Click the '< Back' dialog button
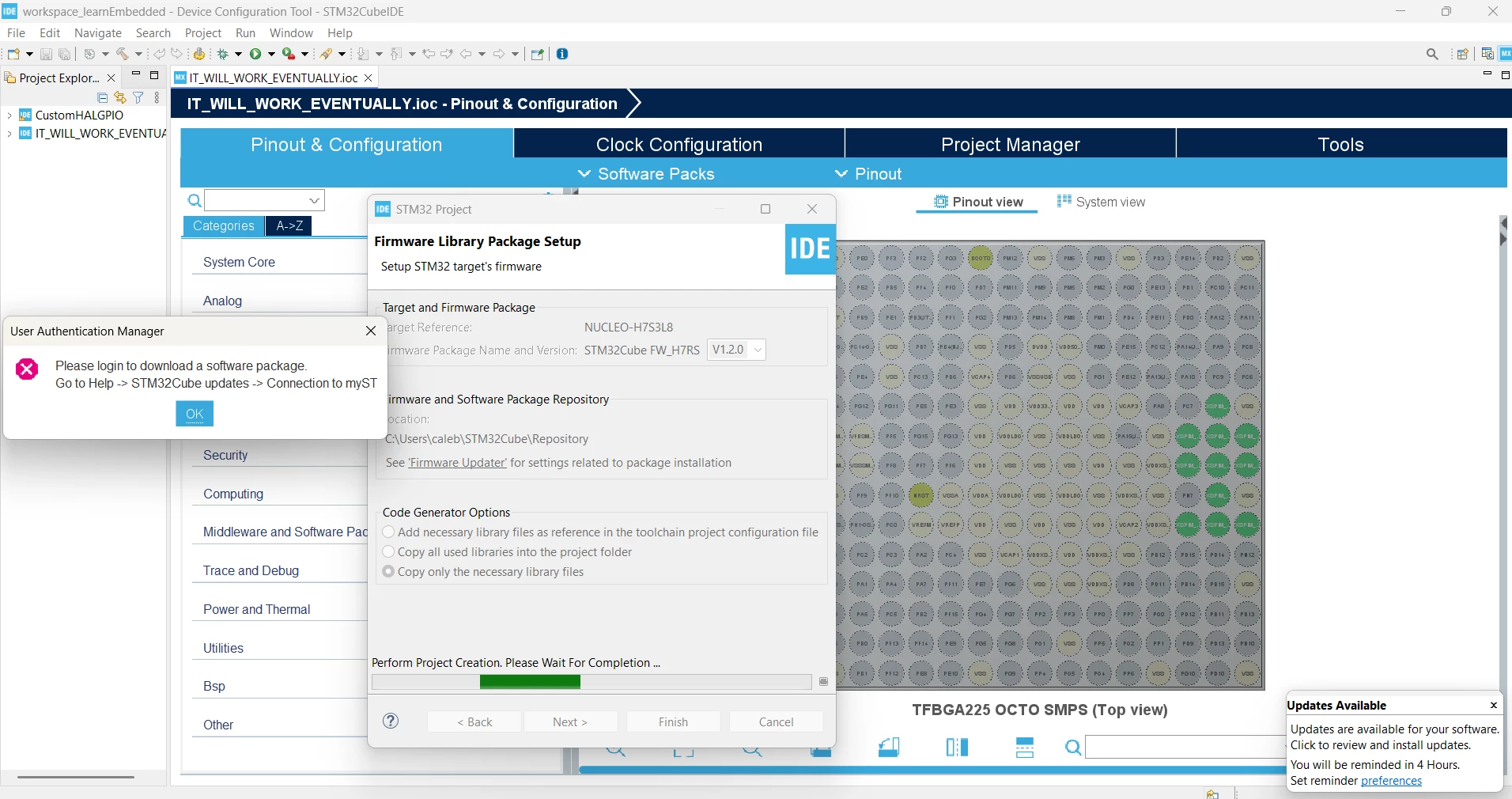This screenshot has height=799, width=1512. 474,721
